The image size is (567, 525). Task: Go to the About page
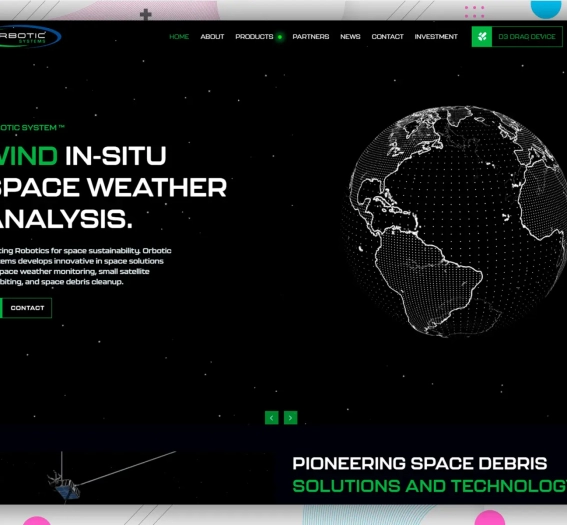click(212, 37)
